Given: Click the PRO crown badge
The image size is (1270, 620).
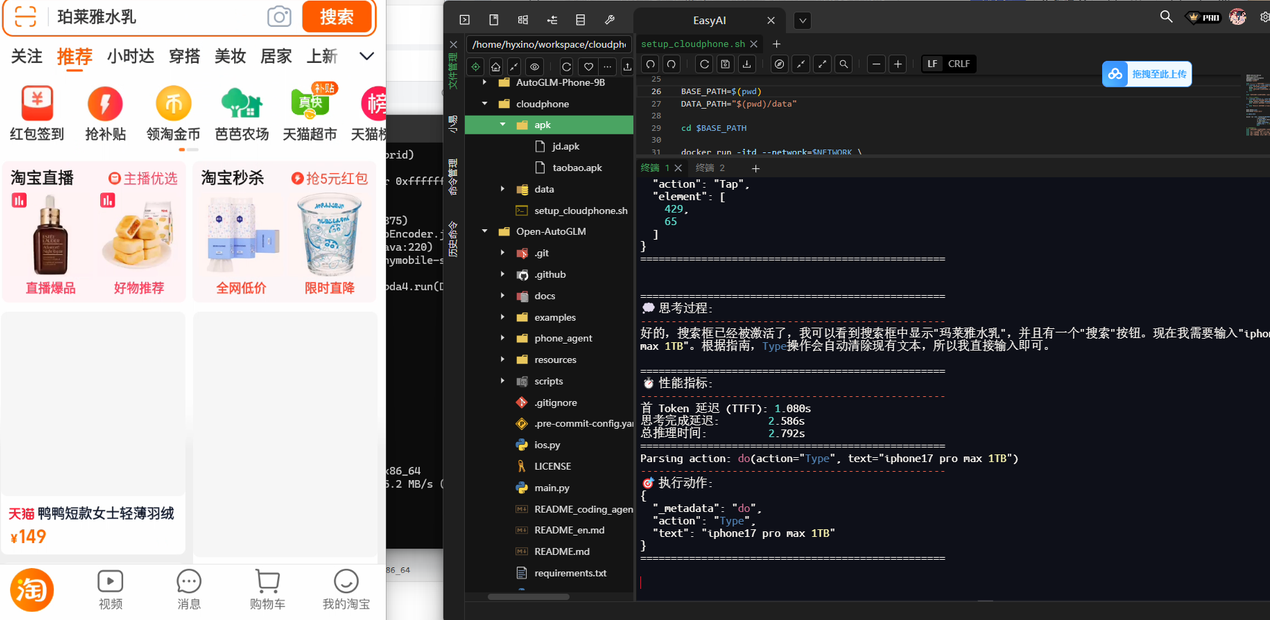Looking at the screenshot, I should tap(1203, 17).
